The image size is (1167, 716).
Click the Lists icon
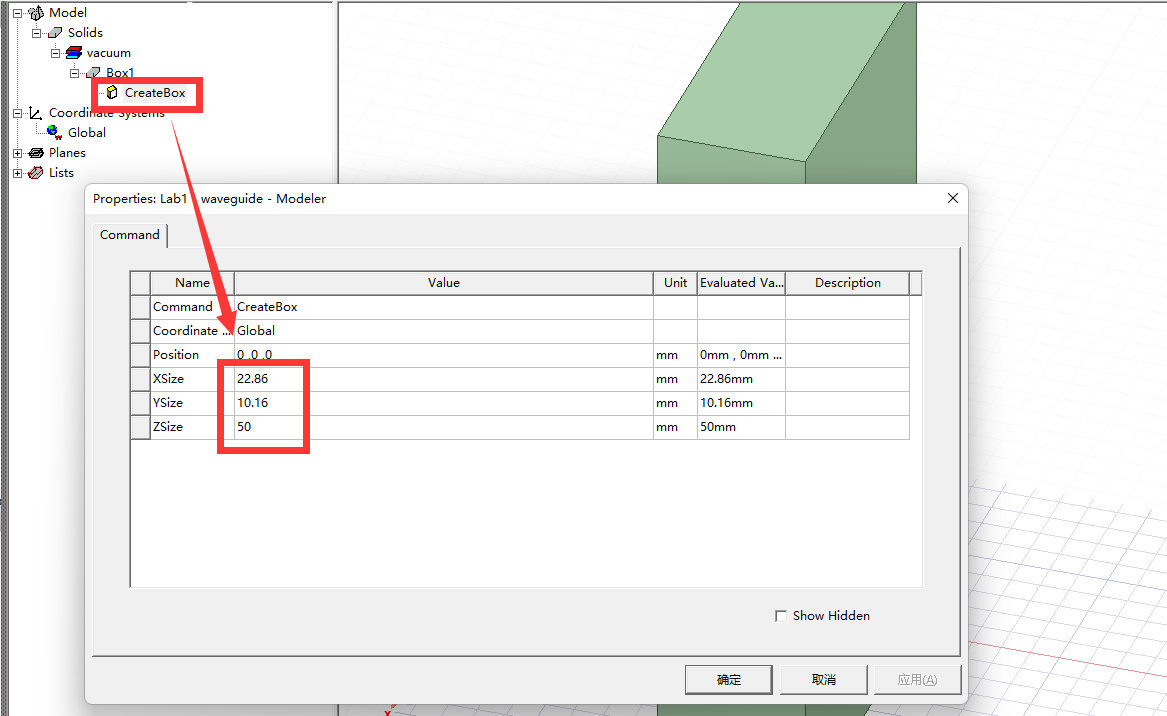[x=36, y=173]
